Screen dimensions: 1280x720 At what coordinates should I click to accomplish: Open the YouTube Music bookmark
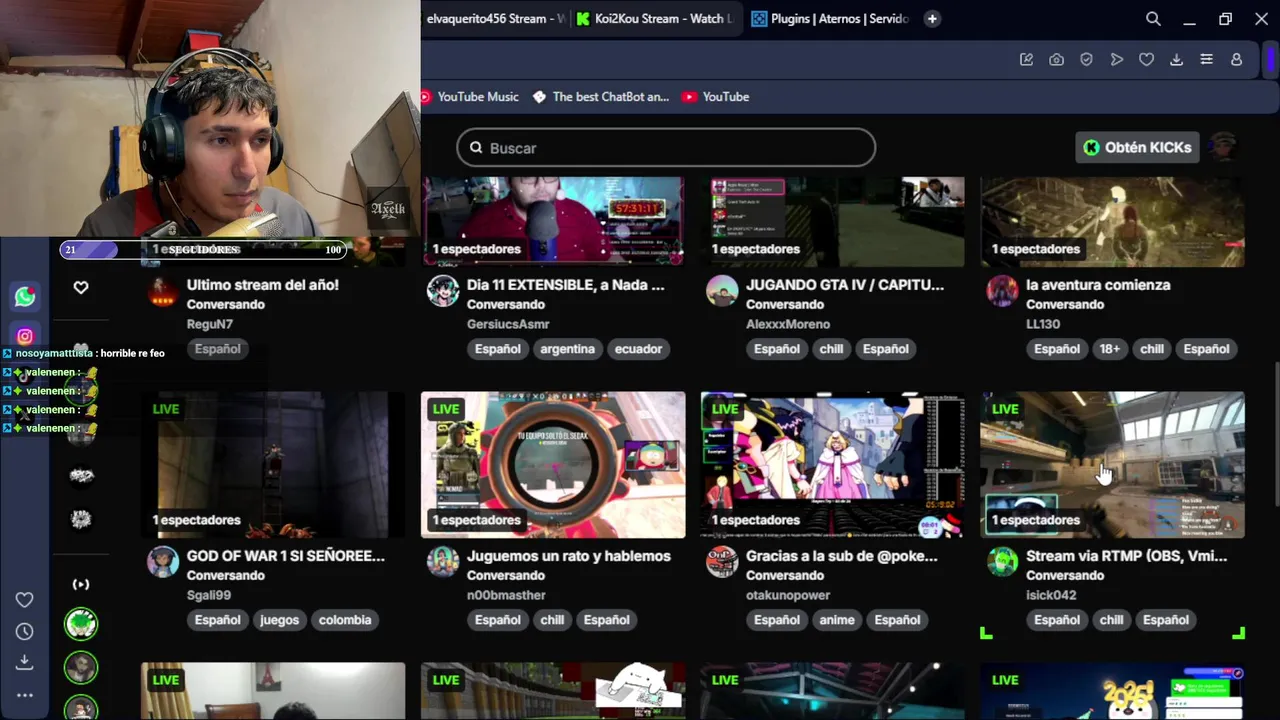coord(469,97)
